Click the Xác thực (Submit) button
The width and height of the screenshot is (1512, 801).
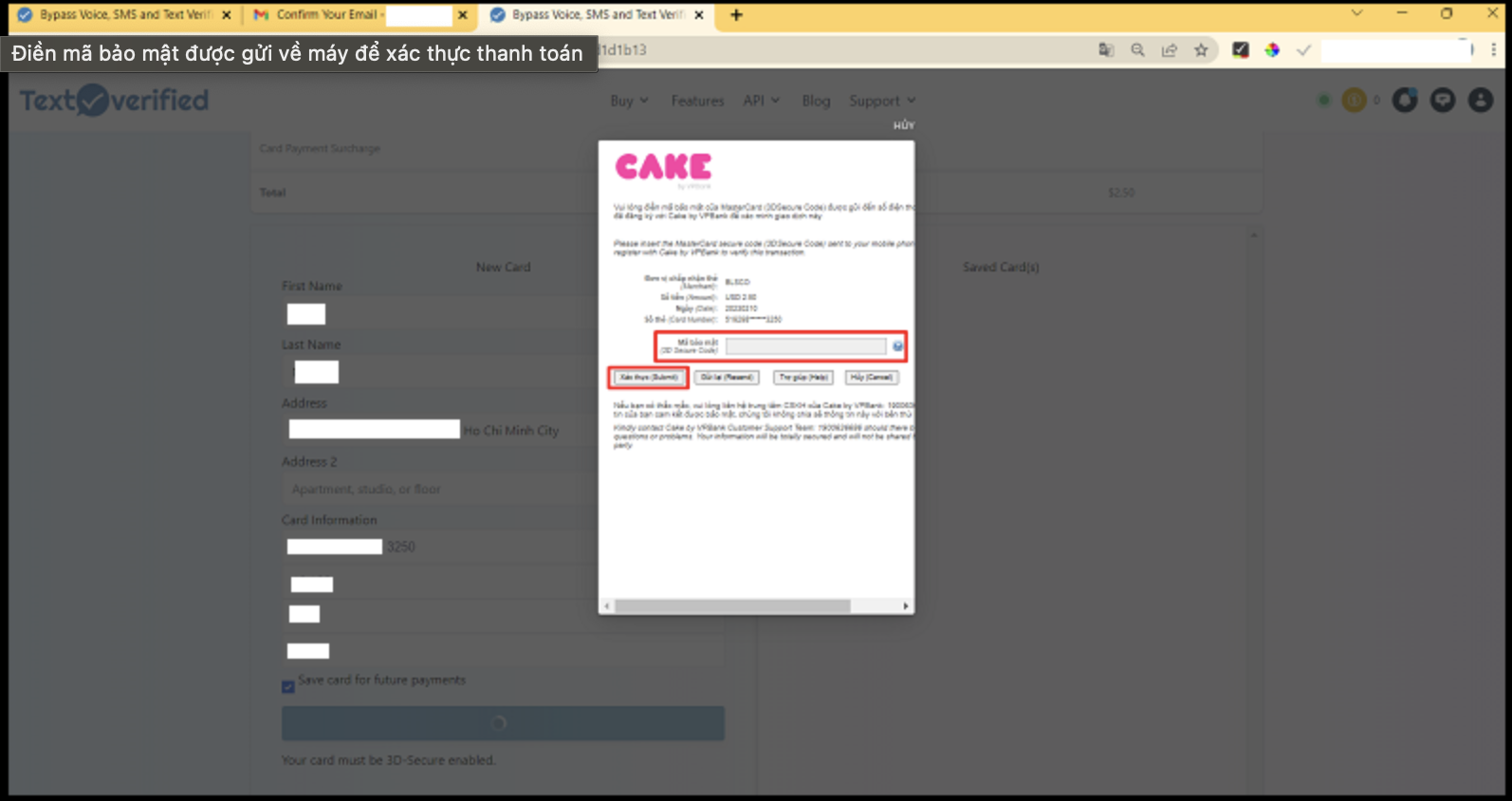[649, 378]
